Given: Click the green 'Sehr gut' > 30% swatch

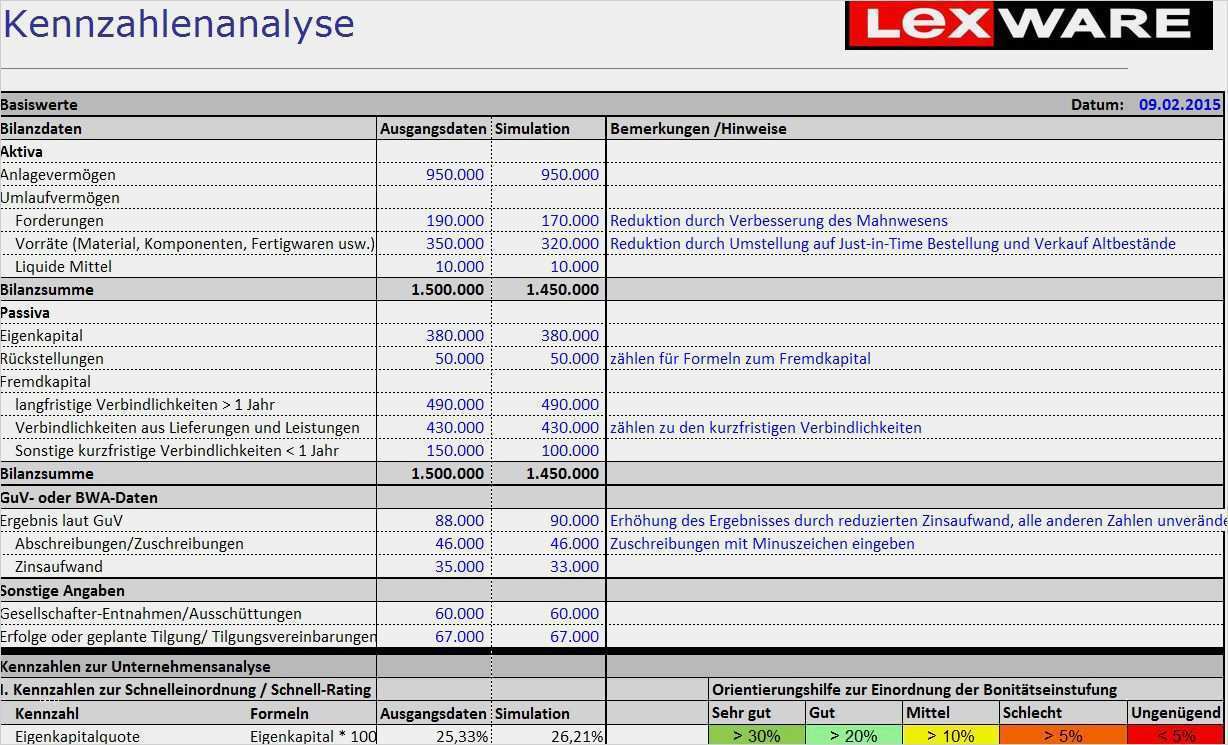Looking at the screenshot, I should pyautogui.click(x=756, y=735).
